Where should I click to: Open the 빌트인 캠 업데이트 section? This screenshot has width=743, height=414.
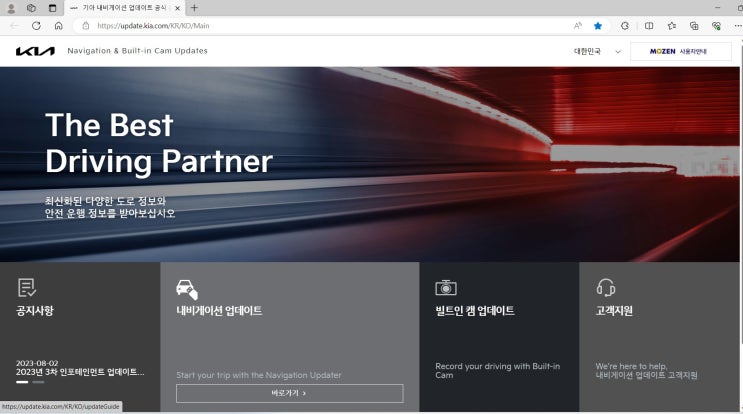click(x=475, y=311)
